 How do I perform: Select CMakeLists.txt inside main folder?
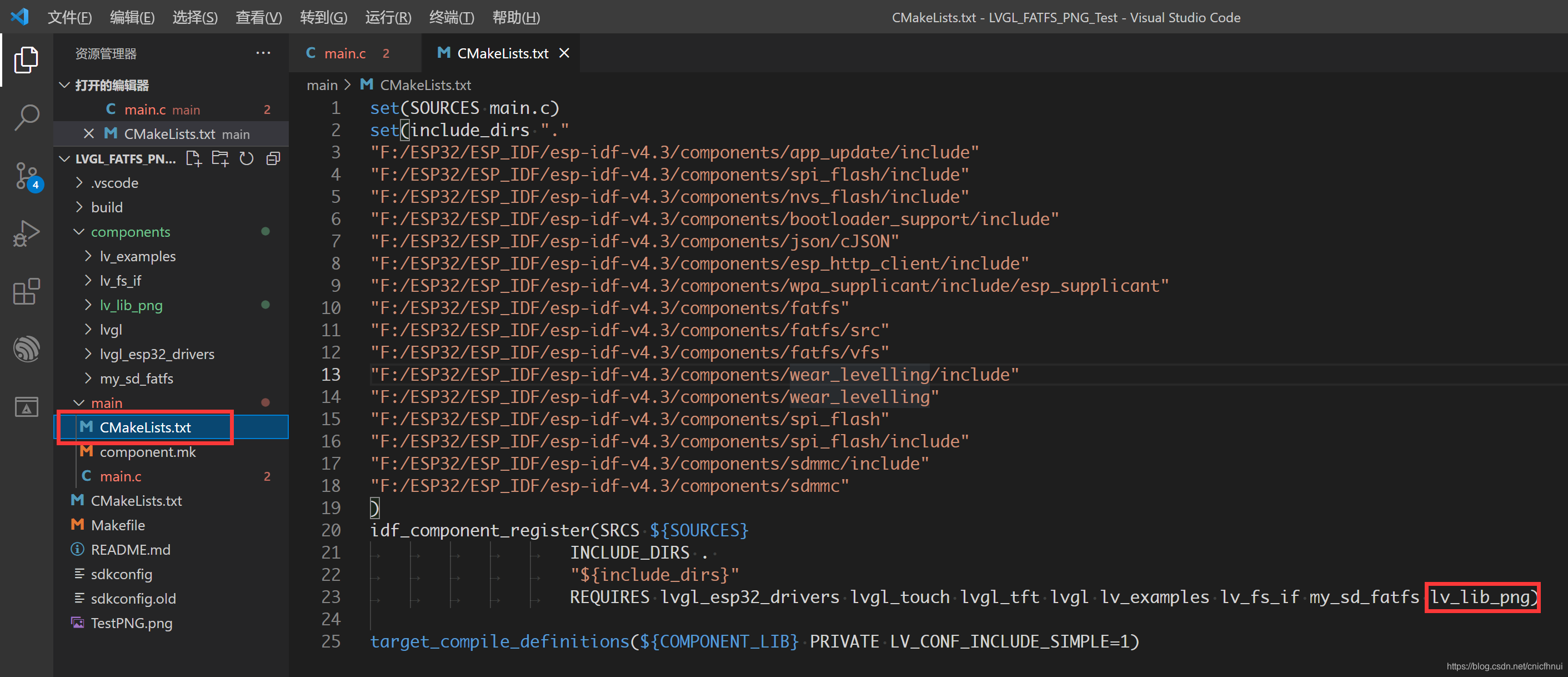pyautogui.click(x=171, y=427)
